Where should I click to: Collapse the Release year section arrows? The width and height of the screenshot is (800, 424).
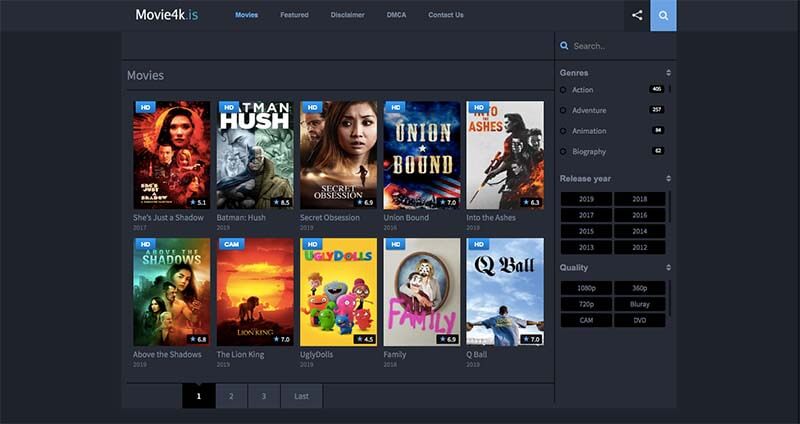(x=668, y=179)
